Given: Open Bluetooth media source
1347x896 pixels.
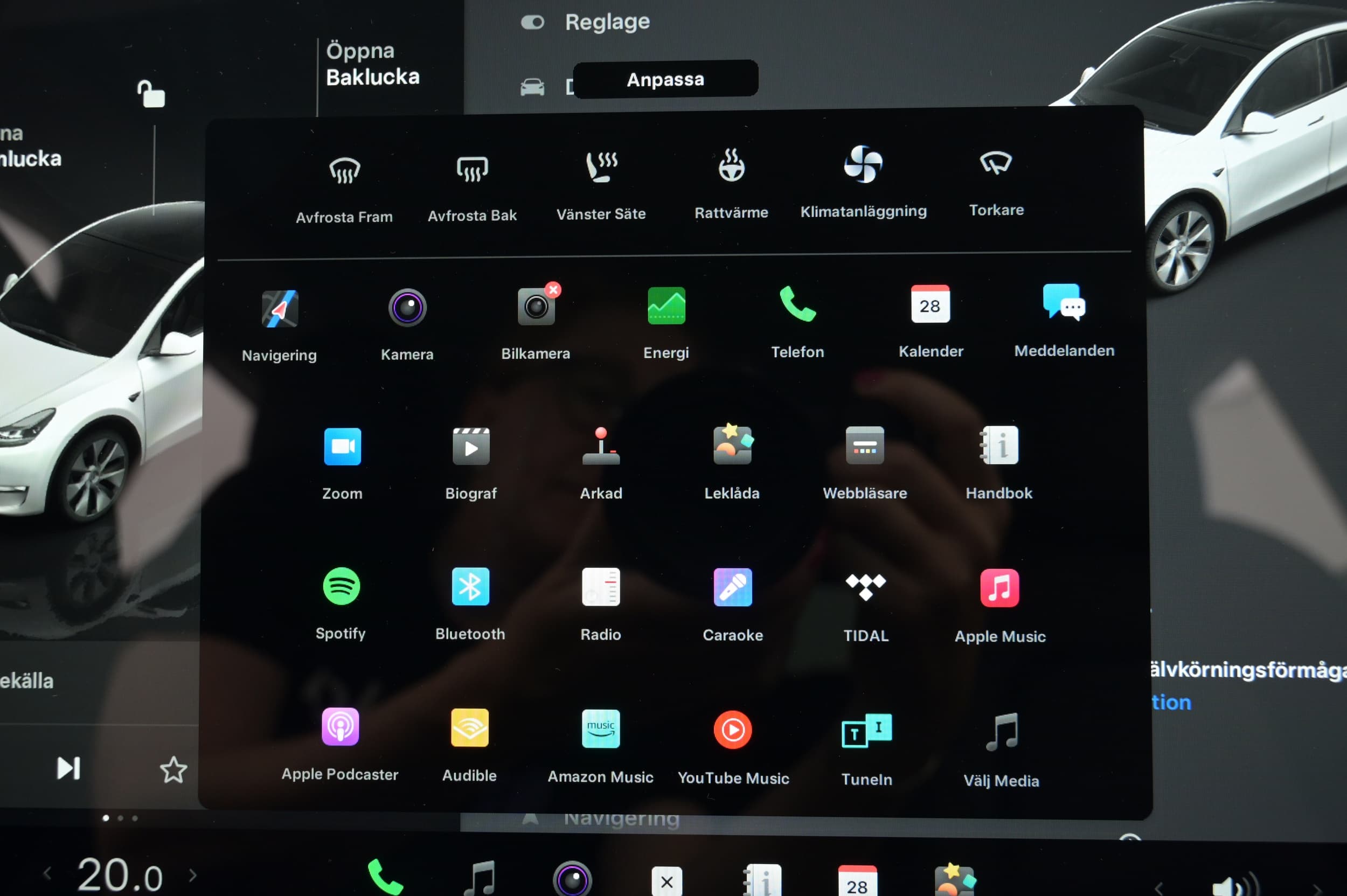Looking at the screenshot, I should tap(470, 605).
